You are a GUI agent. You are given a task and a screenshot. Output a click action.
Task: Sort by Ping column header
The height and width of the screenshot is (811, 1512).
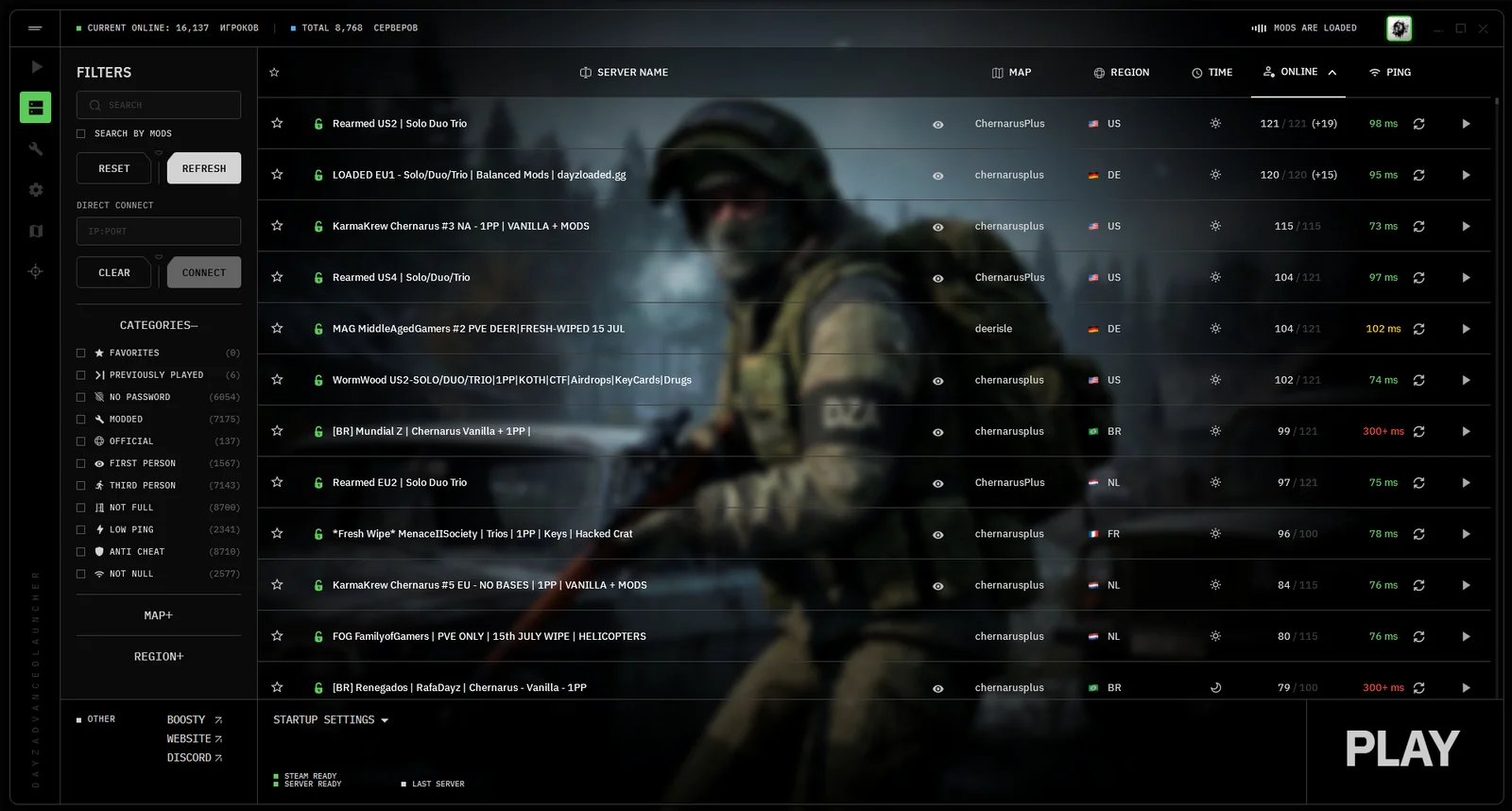(1390, 72)
